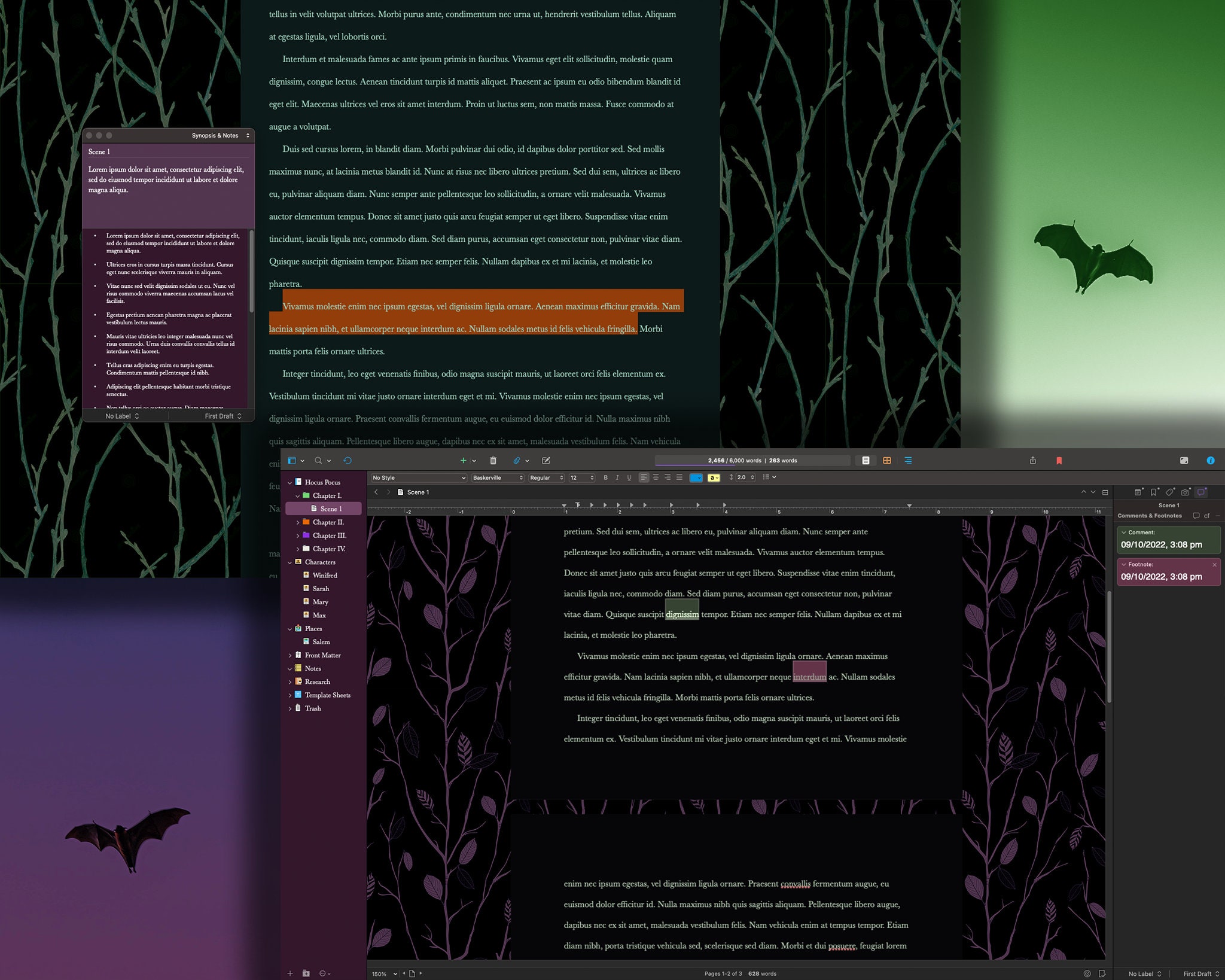Select Winifred under Characters in the binder
Viewport: 1225px width, 980px height.
pos(325,575)
